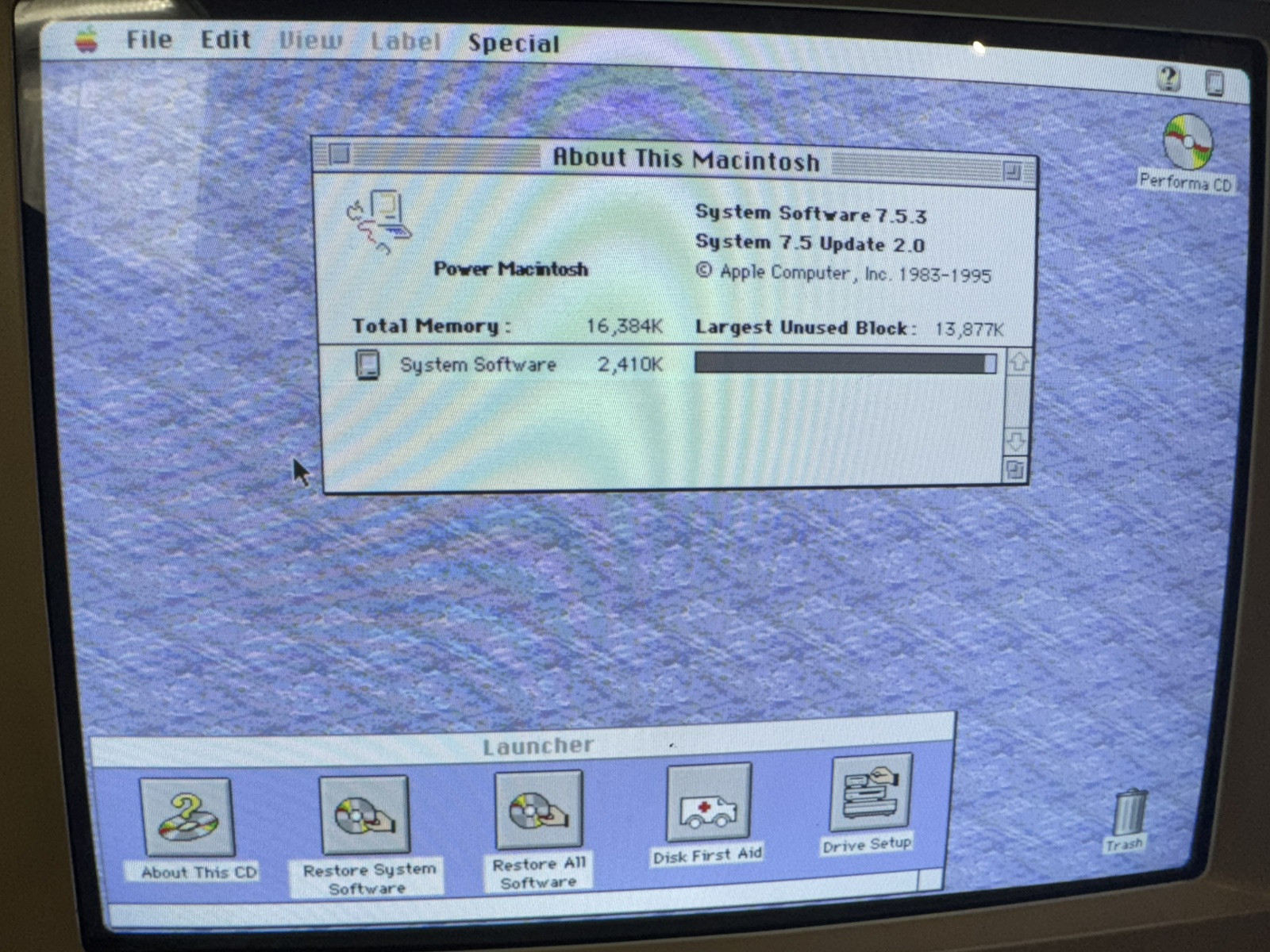The height and width of the screenshot is (952, 1270).
Task: Open the Label menu
Action: tap(406, 41)
